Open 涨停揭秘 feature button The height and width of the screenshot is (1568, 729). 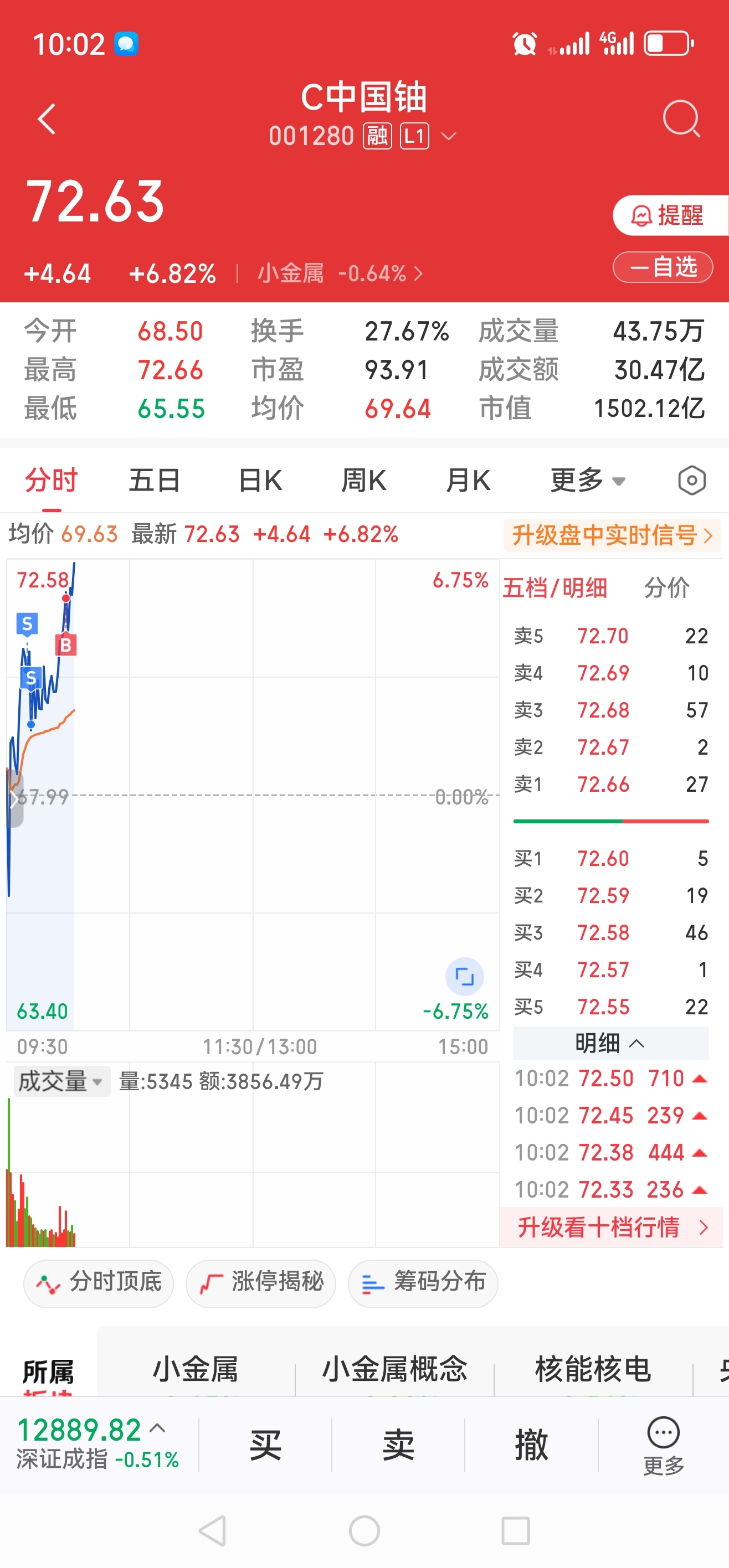[261, 1284]
